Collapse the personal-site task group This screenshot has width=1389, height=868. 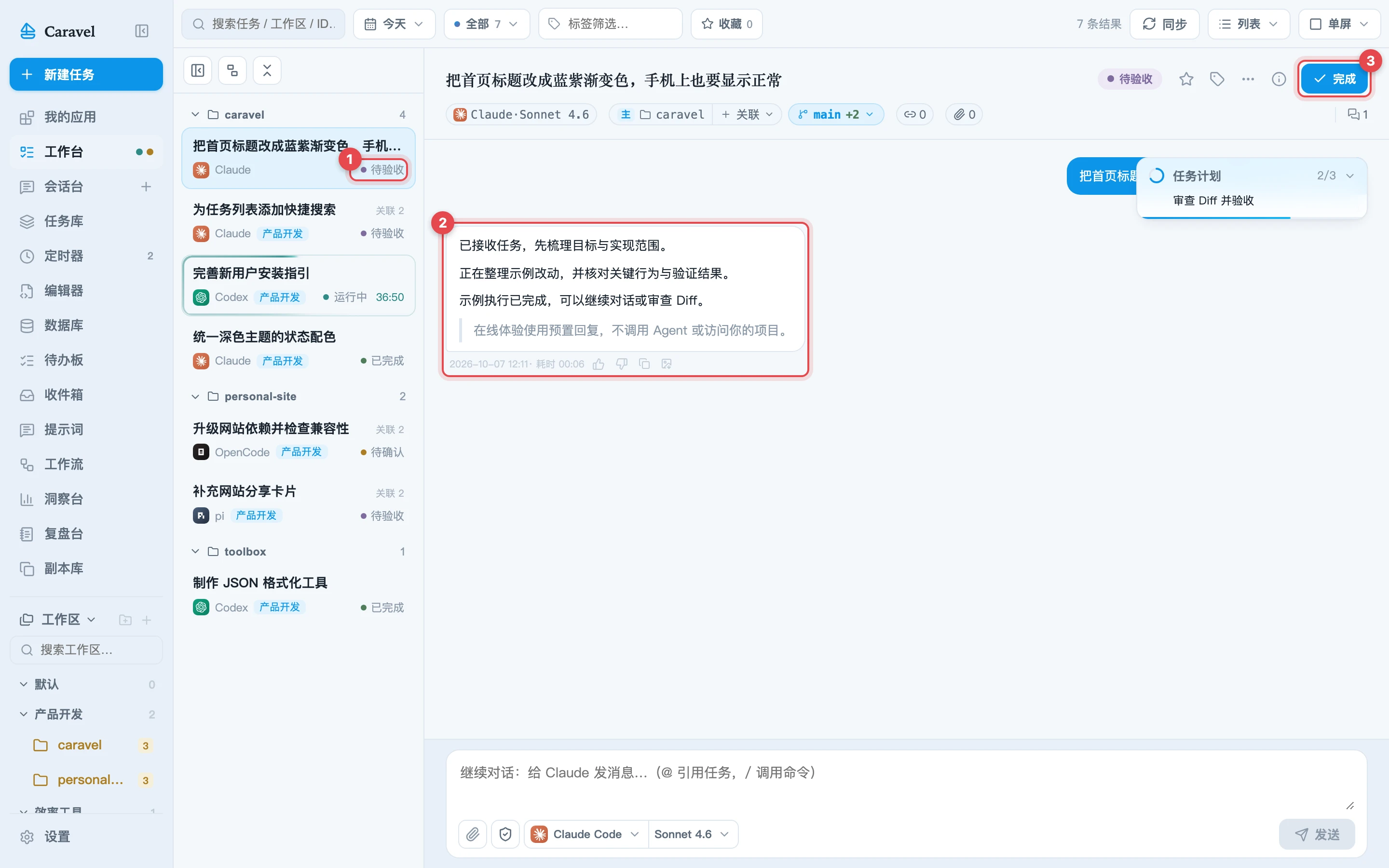pyautogui.click(x=195, y=396)
